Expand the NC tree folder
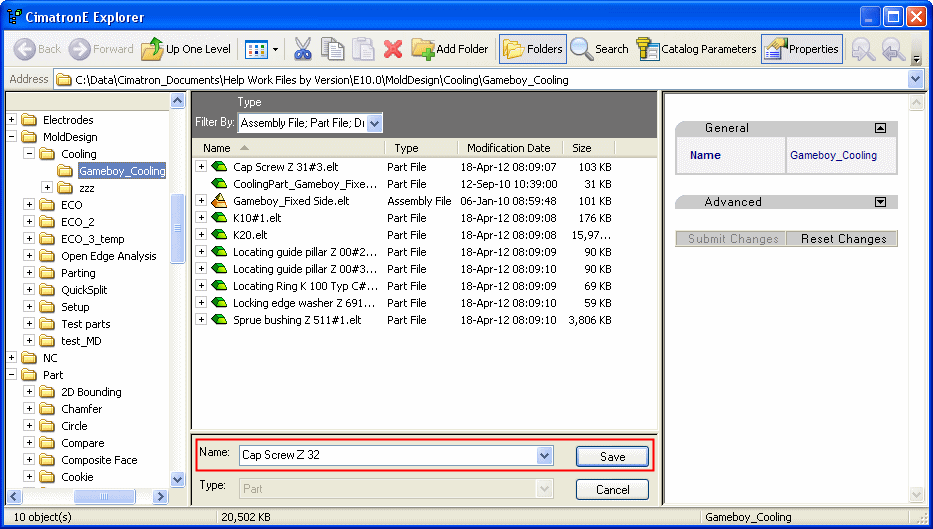 click(x=11, y=358)
